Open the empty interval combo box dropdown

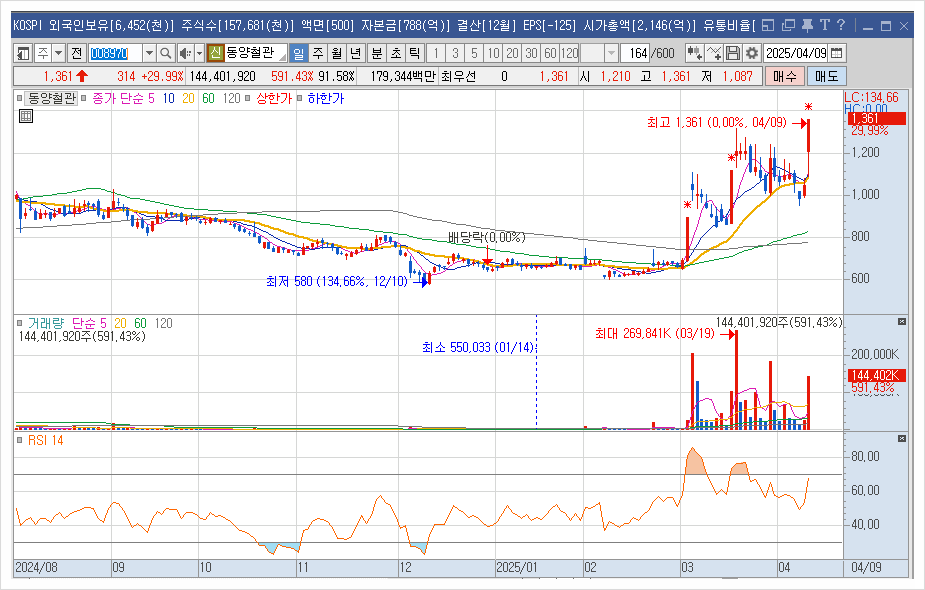(x=612, y=54)
